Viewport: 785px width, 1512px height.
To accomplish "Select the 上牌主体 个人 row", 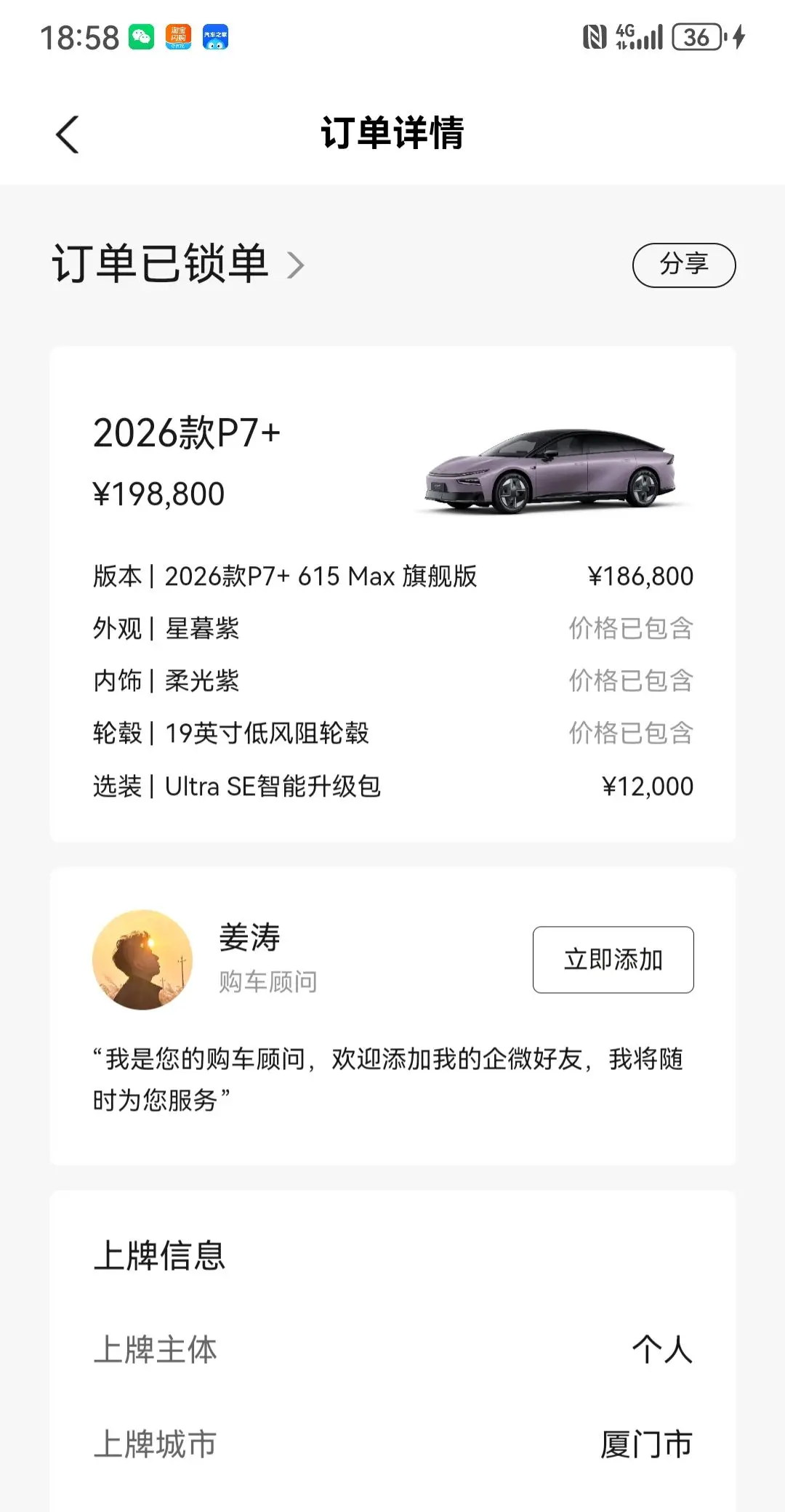I will (392, 1350).
